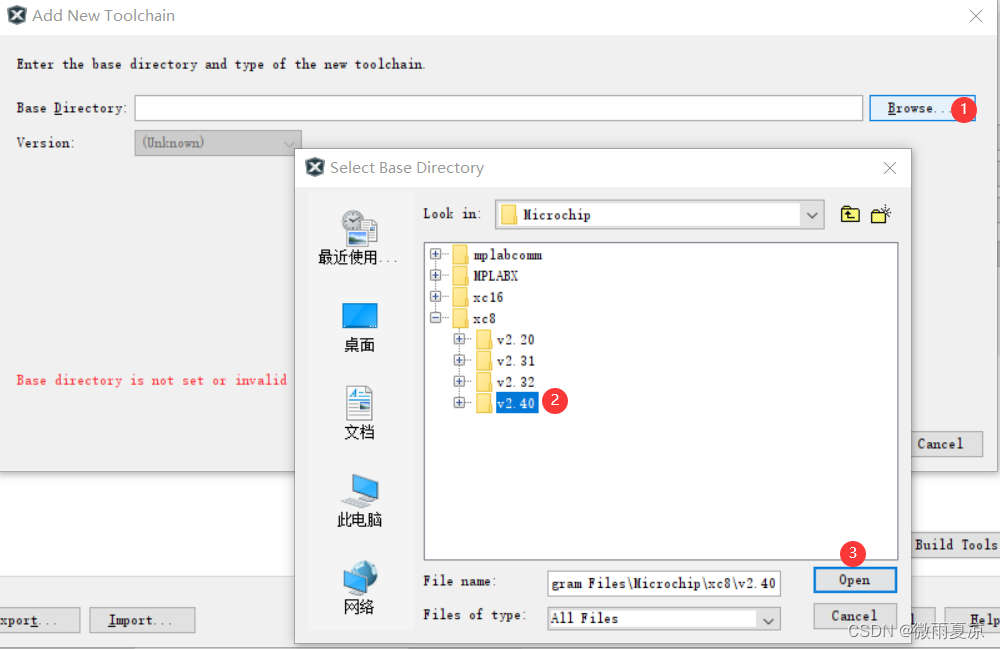The width and height of the screenshot is (1000, 649).
Task: Select the v2.20 folder name
Action: click(x=515, y=339)
